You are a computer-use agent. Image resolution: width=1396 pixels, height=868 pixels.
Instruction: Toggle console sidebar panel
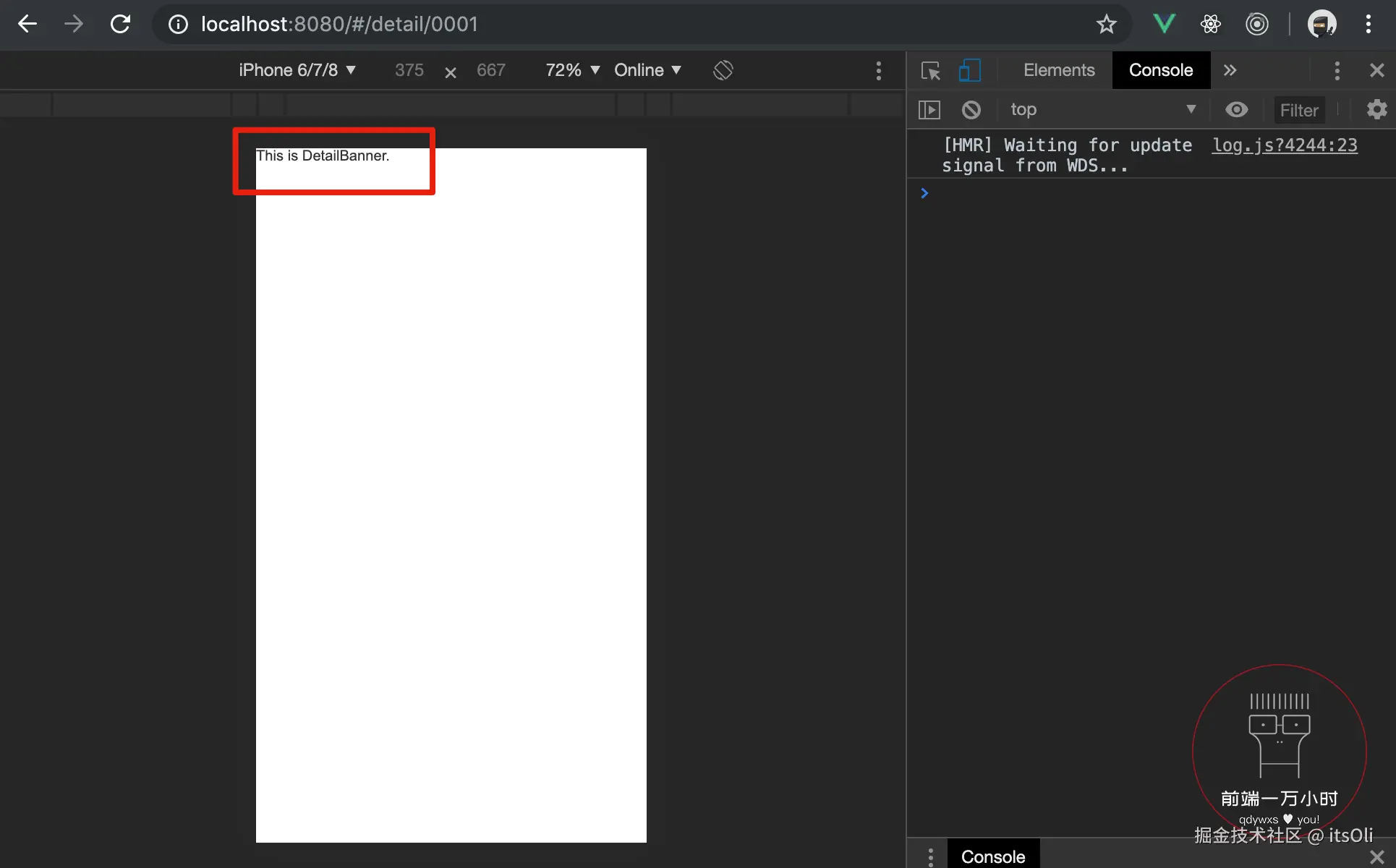tap(929, 110)
